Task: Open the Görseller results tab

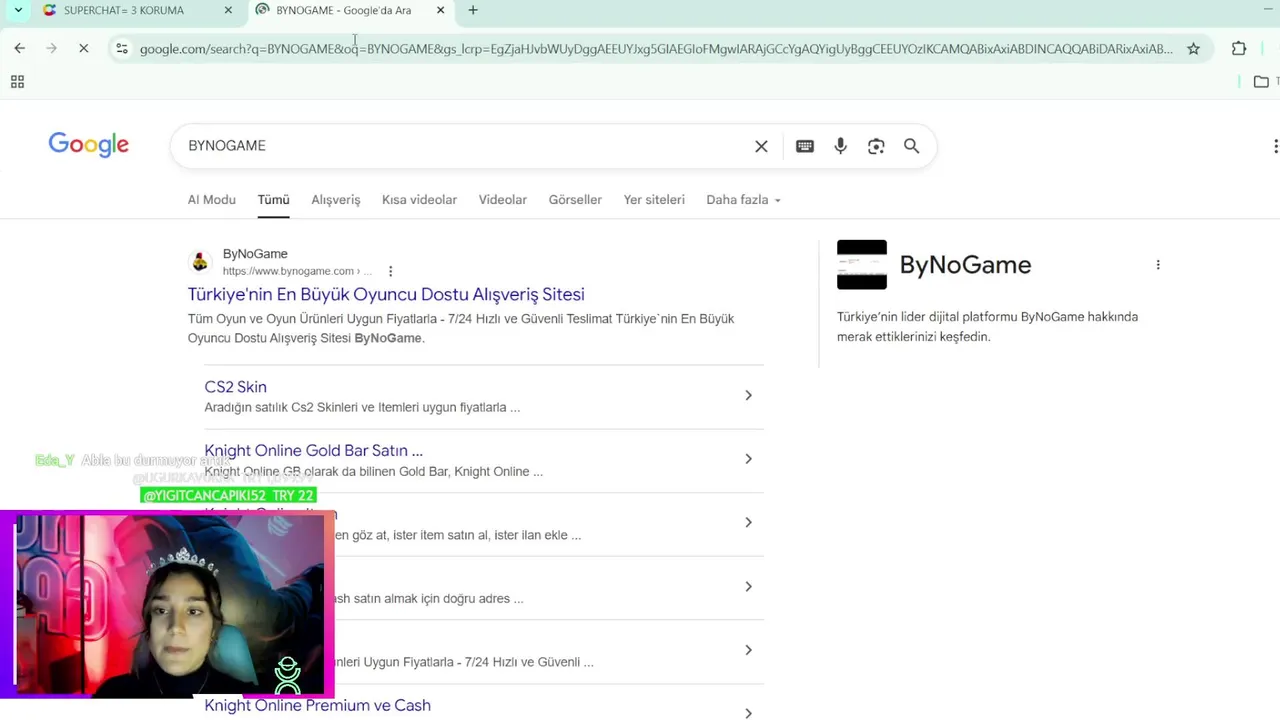Action: (x=575, y=199)
